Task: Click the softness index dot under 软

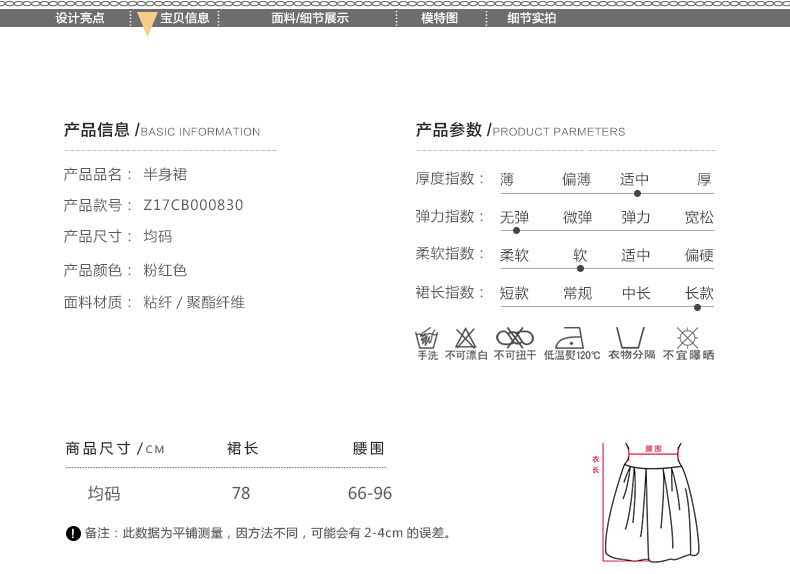Action: (x=580, y=268)
